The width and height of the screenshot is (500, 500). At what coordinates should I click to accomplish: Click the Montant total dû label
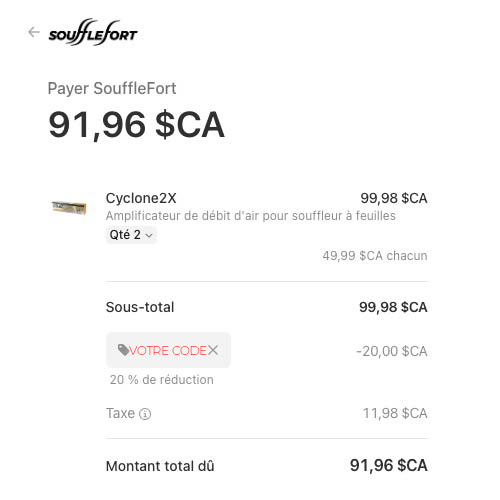[160, 466]
